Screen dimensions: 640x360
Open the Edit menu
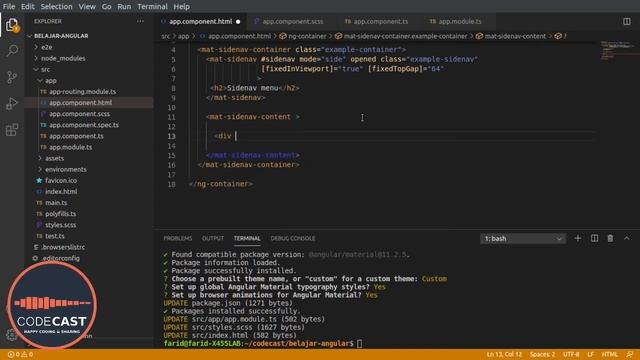[x=27, y=7]
